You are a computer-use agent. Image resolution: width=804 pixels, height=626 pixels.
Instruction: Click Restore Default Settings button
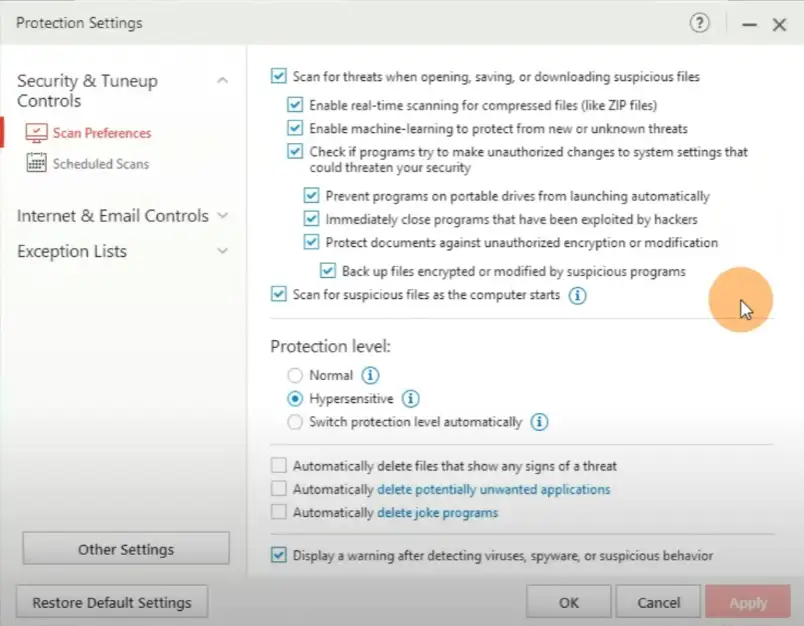[x=111, y=603]
